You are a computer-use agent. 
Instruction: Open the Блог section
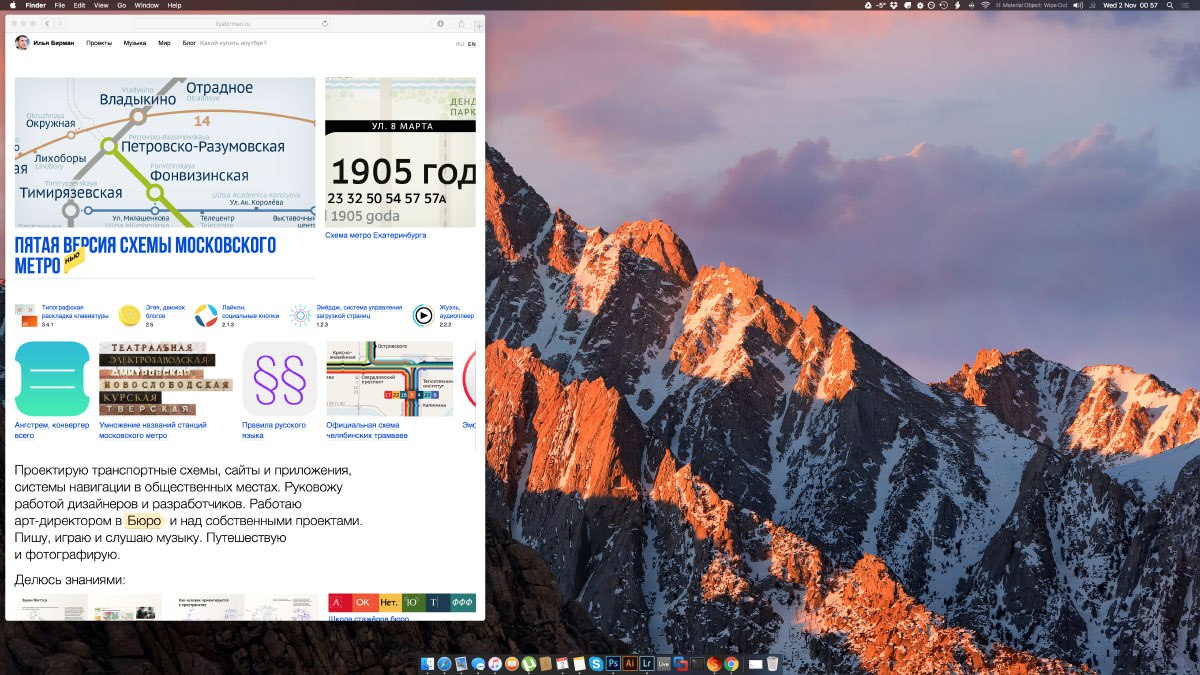(x=189, y=43)
